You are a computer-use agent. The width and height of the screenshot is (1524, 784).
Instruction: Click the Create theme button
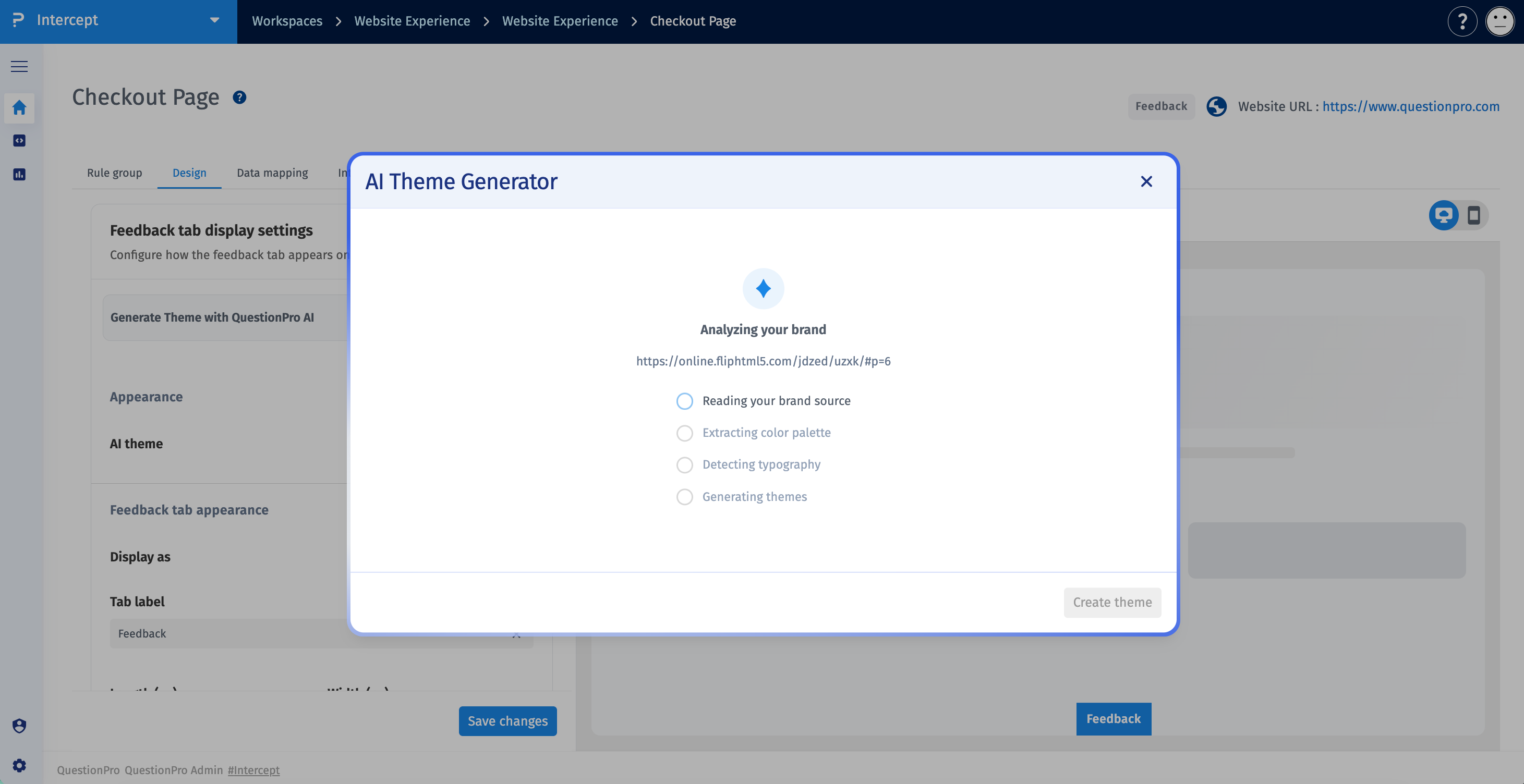pos(1112,603)
